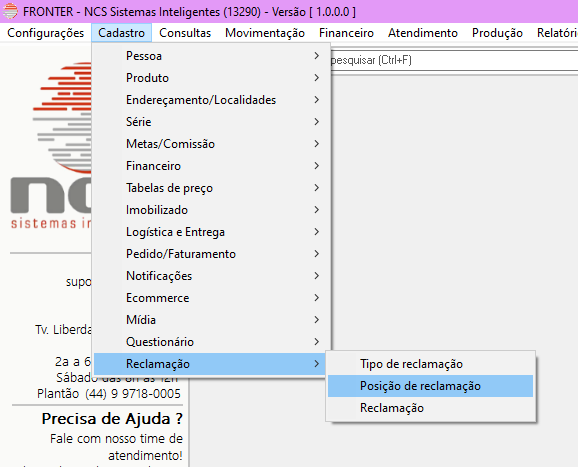The height and width of the screenshot is (467, 578).
Task: Expand the Pessoa submenu arrow
Action: click(316, 56)
